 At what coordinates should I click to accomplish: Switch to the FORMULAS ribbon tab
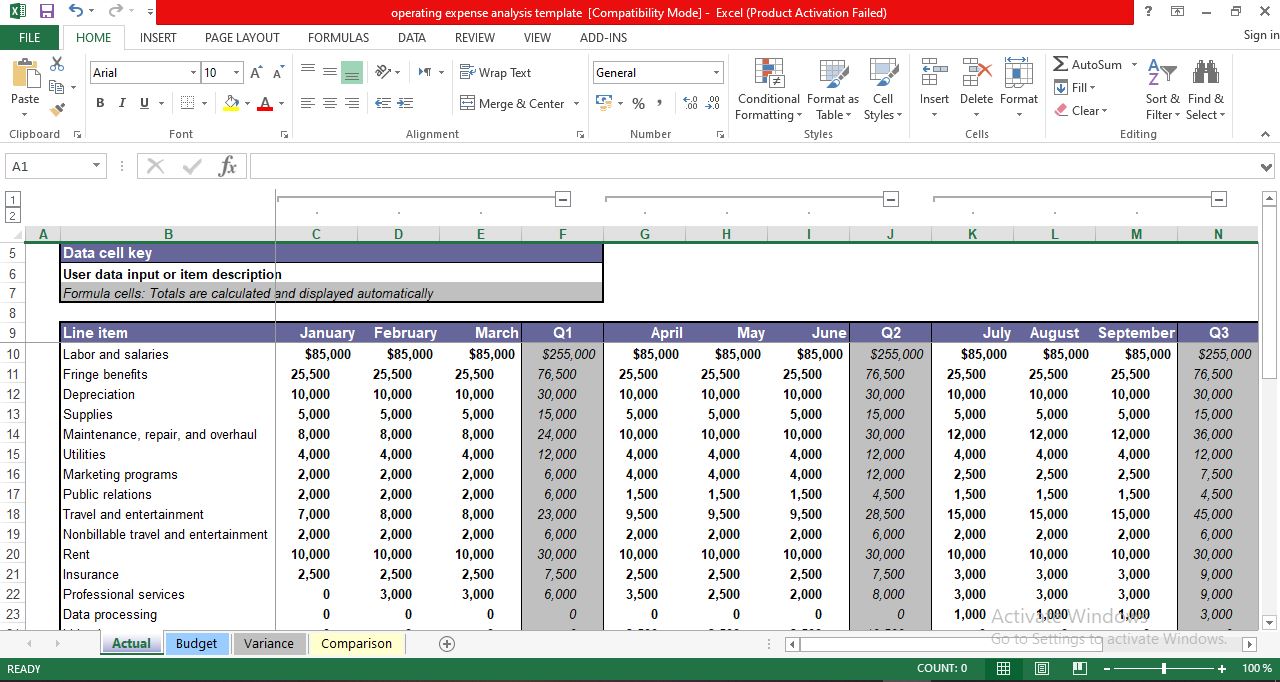pyautogui.click(x=338, y=37)
